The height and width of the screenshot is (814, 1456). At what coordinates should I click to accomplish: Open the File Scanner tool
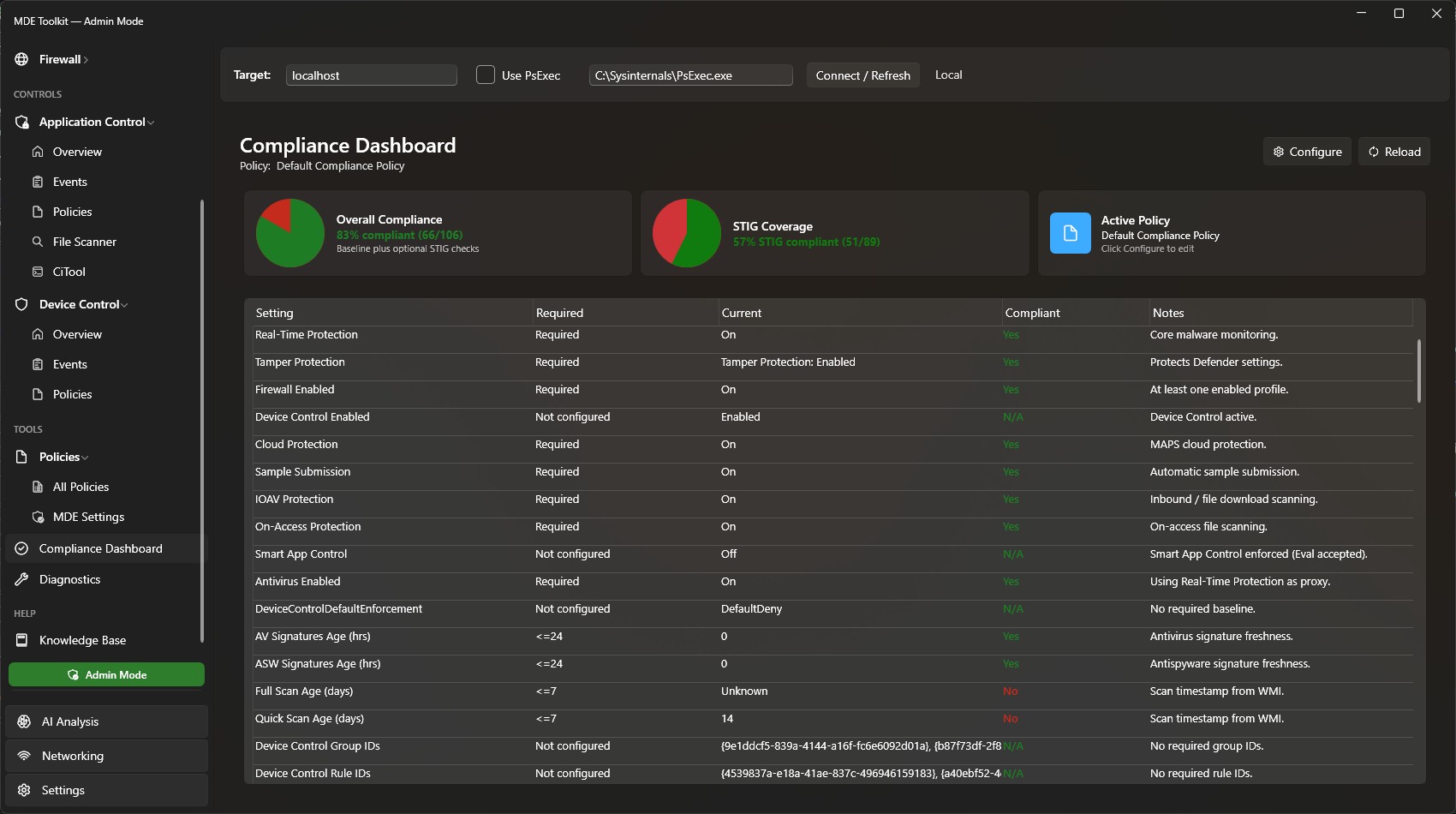point(83,242)
